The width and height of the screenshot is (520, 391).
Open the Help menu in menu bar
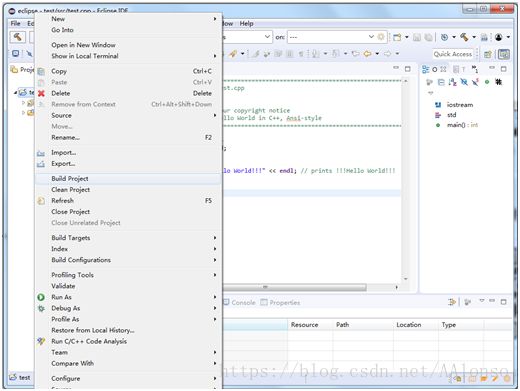[x=246, y=23]
